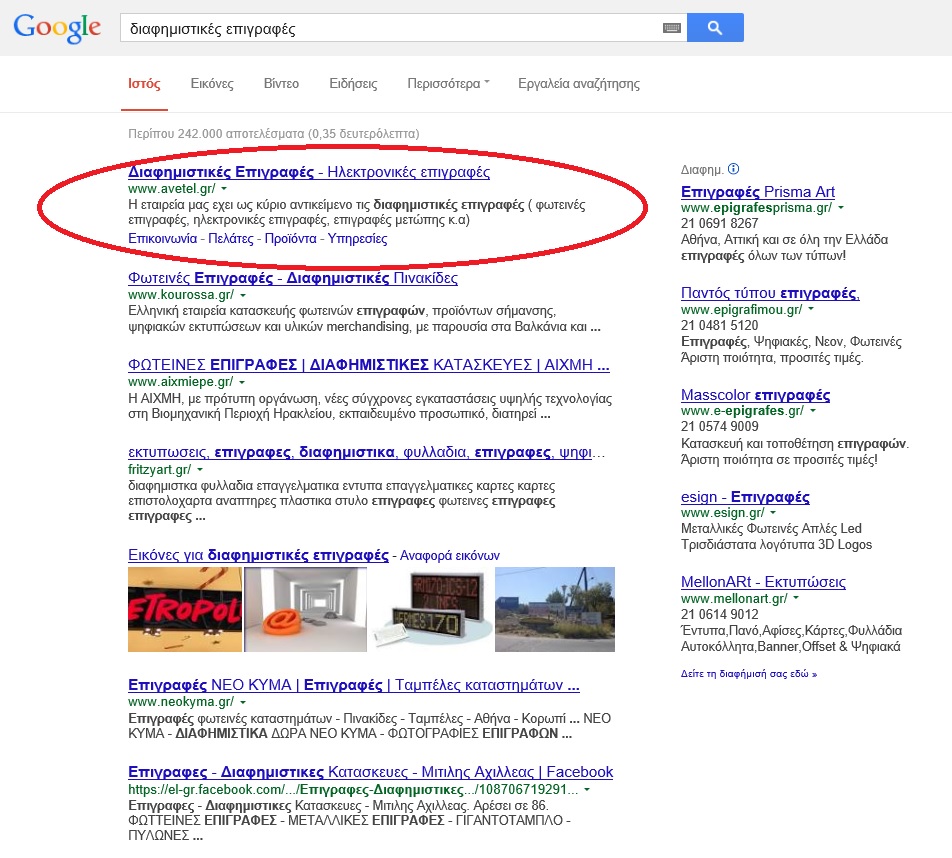This screenshot has width=952, height=858.
Task: Expand the arrow next to www.epigrafesprisma.gr
Action: pos(841,208)
